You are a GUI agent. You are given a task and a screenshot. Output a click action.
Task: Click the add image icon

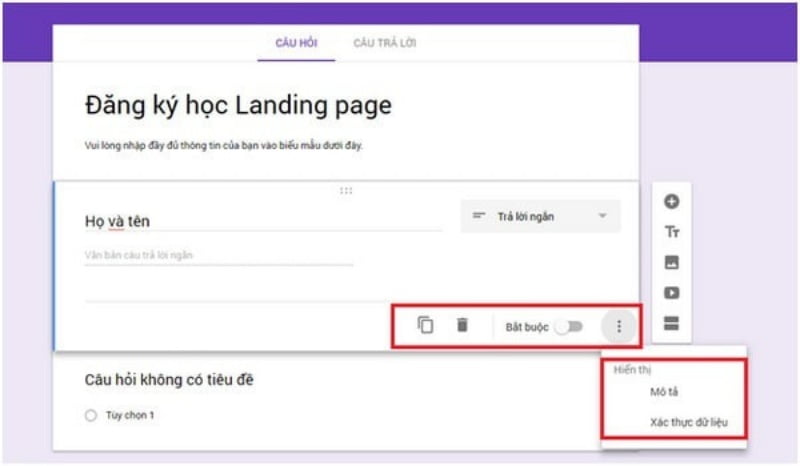[x=672, y=263]
